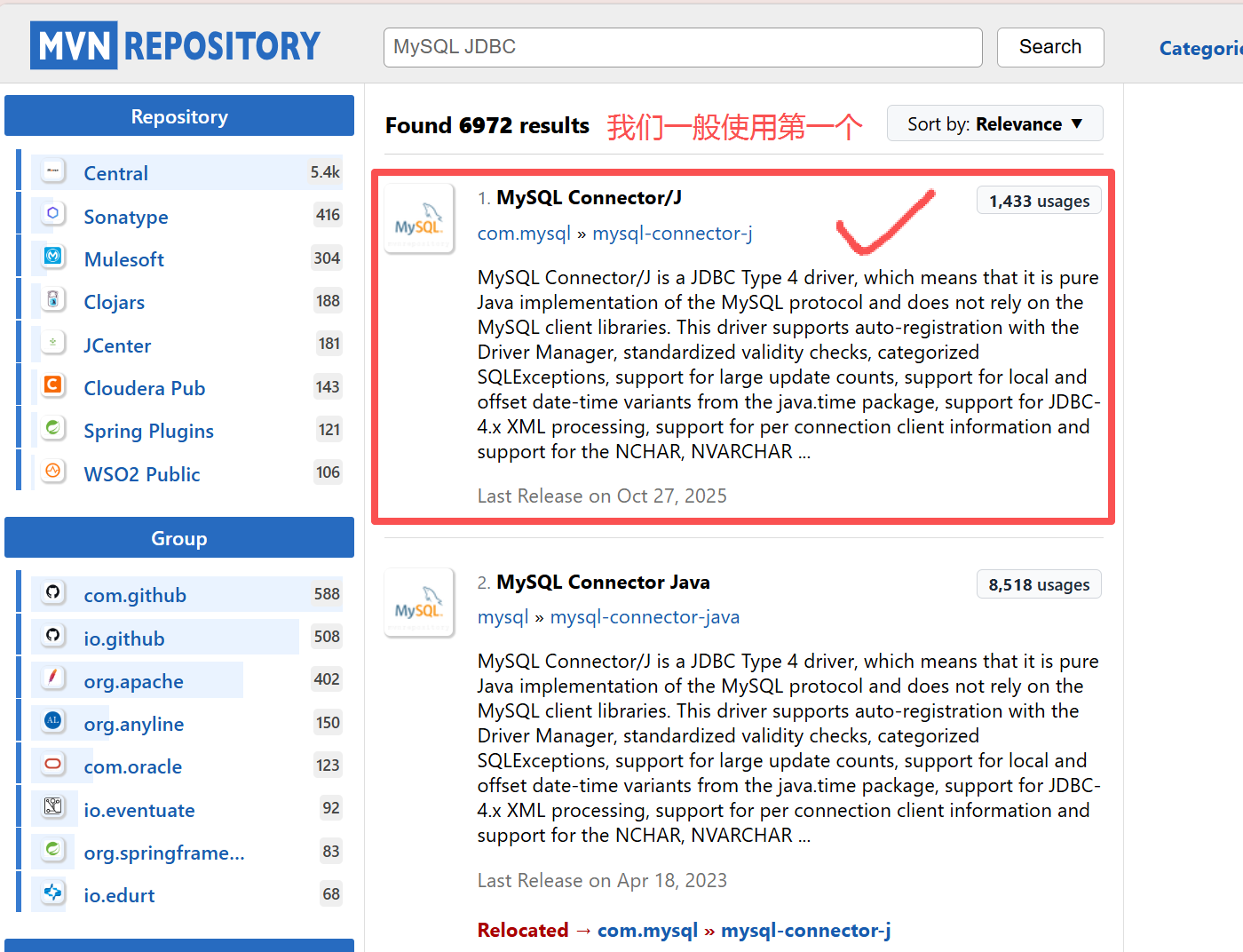1243x952 pixels.
Task: Filter by org.apache group
Action: point(133,681)
